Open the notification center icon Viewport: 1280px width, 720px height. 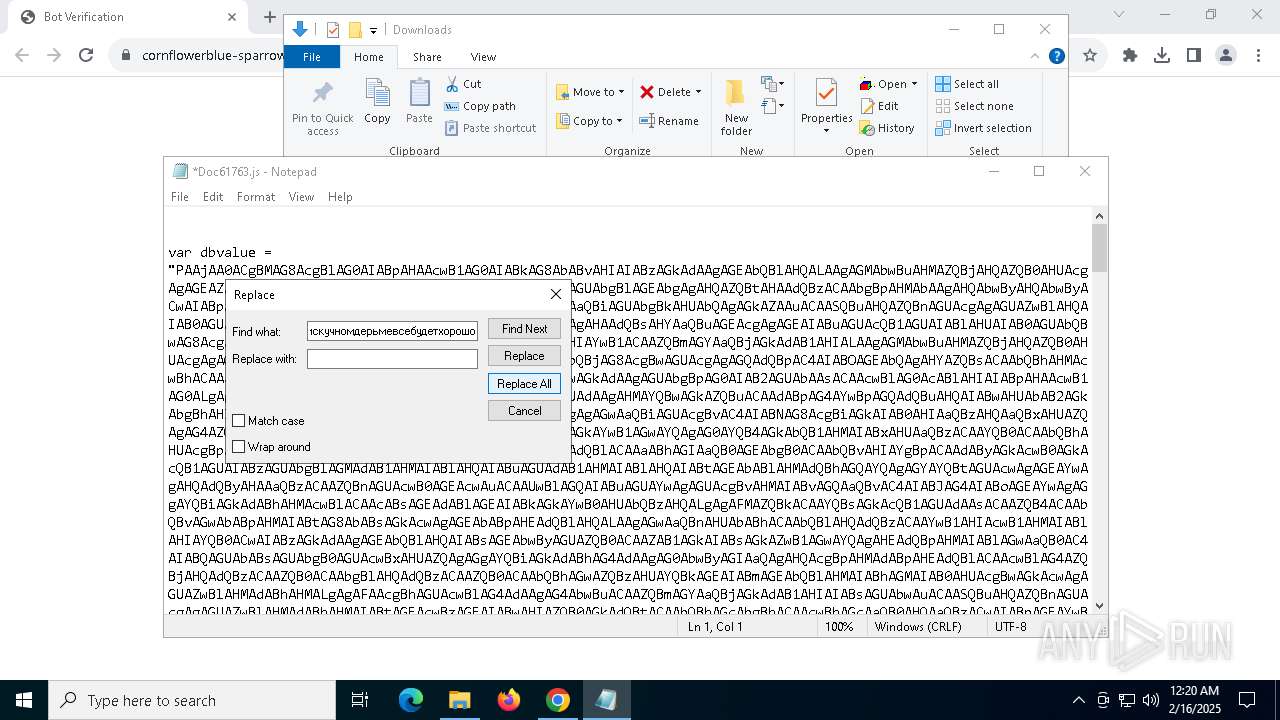1247,700
